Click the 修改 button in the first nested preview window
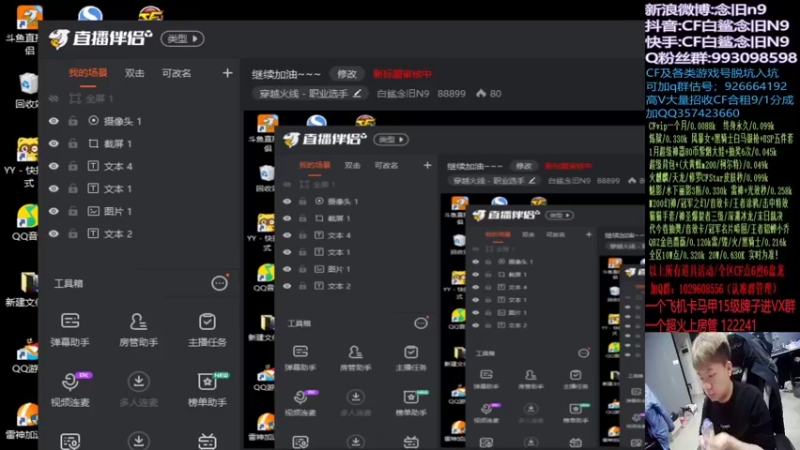 (x=523, y=166)
